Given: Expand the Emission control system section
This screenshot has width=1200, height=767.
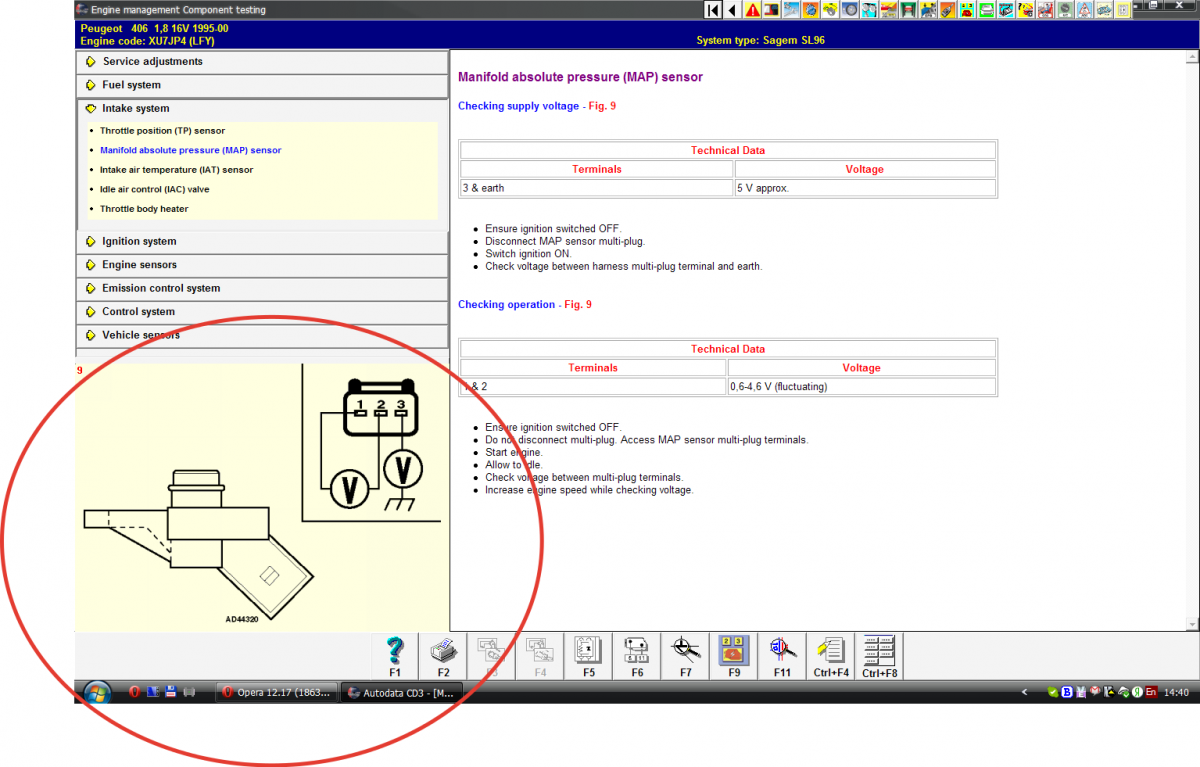Looking at the screenshot, I should click(160, 288).
